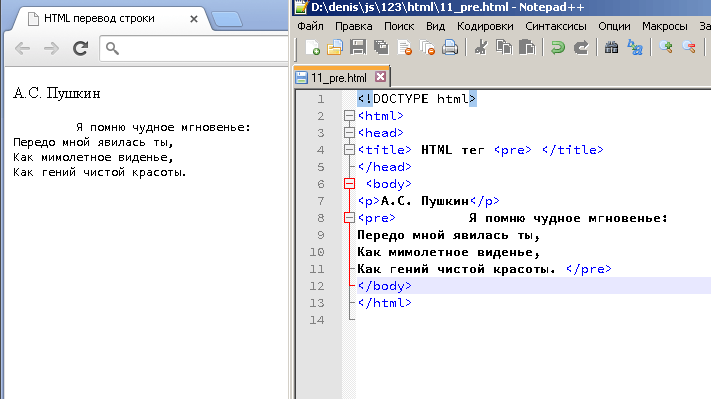This screenshot has height=399, width=711.
Task: Click line number 14 in the margin
Action: (317, 320)
